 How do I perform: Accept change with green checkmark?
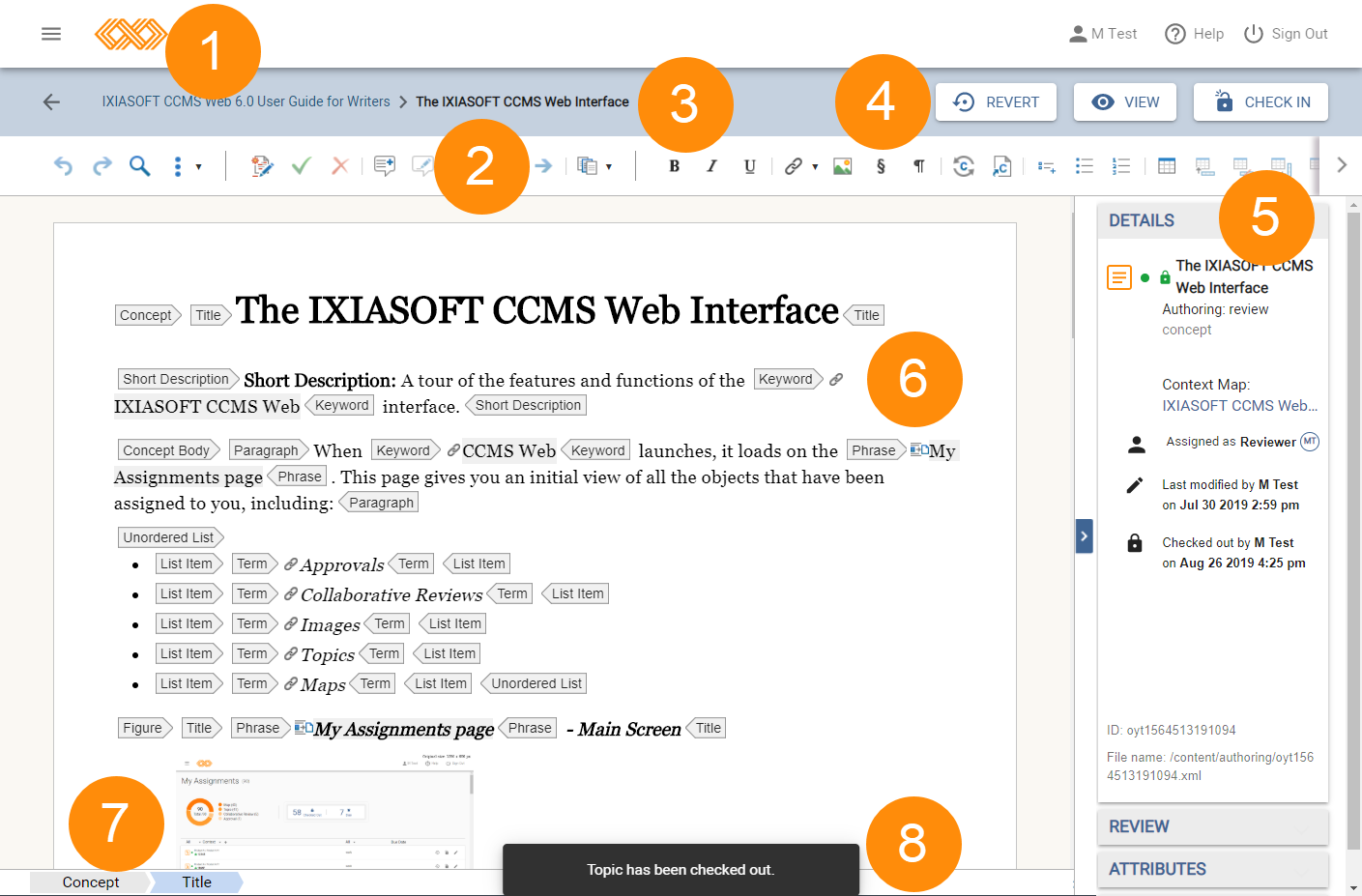[301, 166]
